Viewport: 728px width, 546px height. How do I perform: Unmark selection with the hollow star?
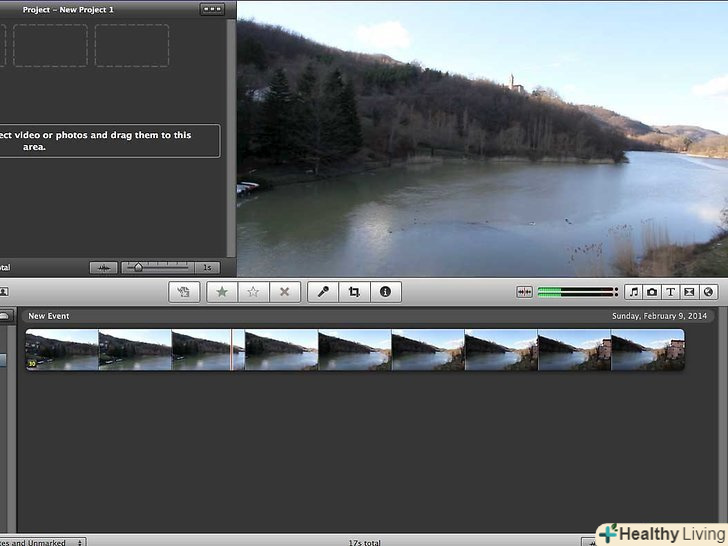point(253,292)
